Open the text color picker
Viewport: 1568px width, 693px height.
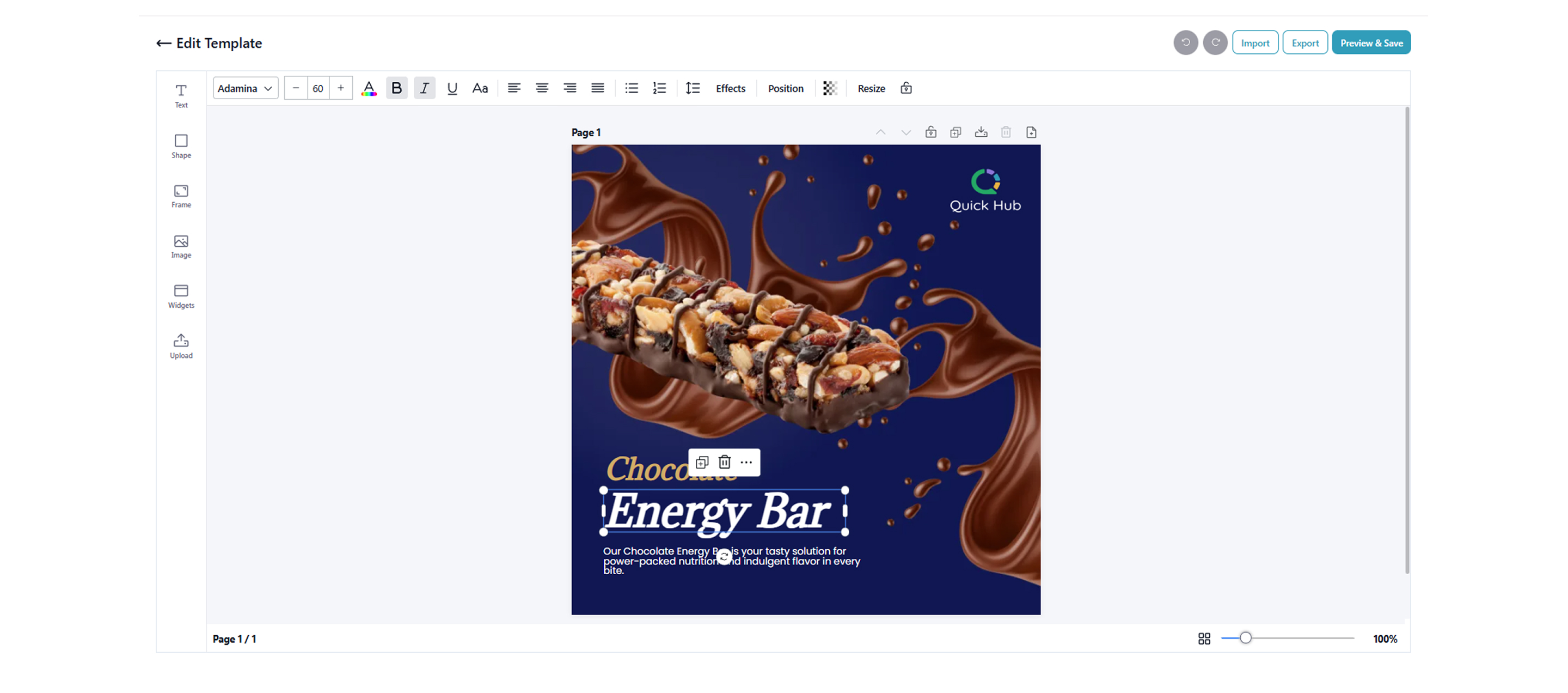(x=368, y=88)
